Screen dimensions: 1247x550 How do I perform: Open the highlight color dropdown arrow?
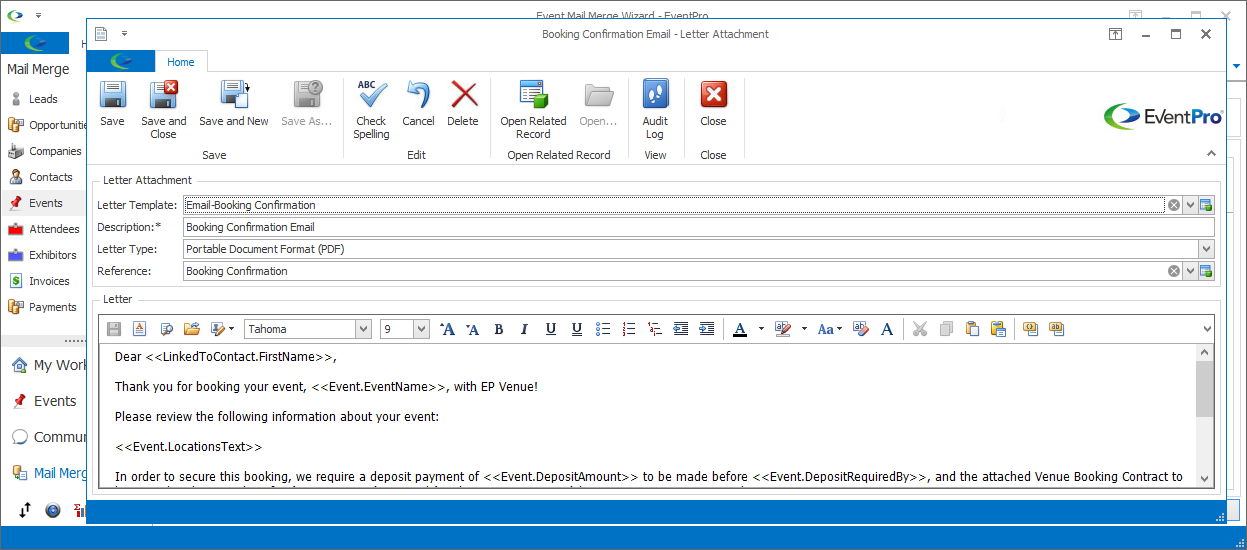pyautogui.click(x=803, y=329)
